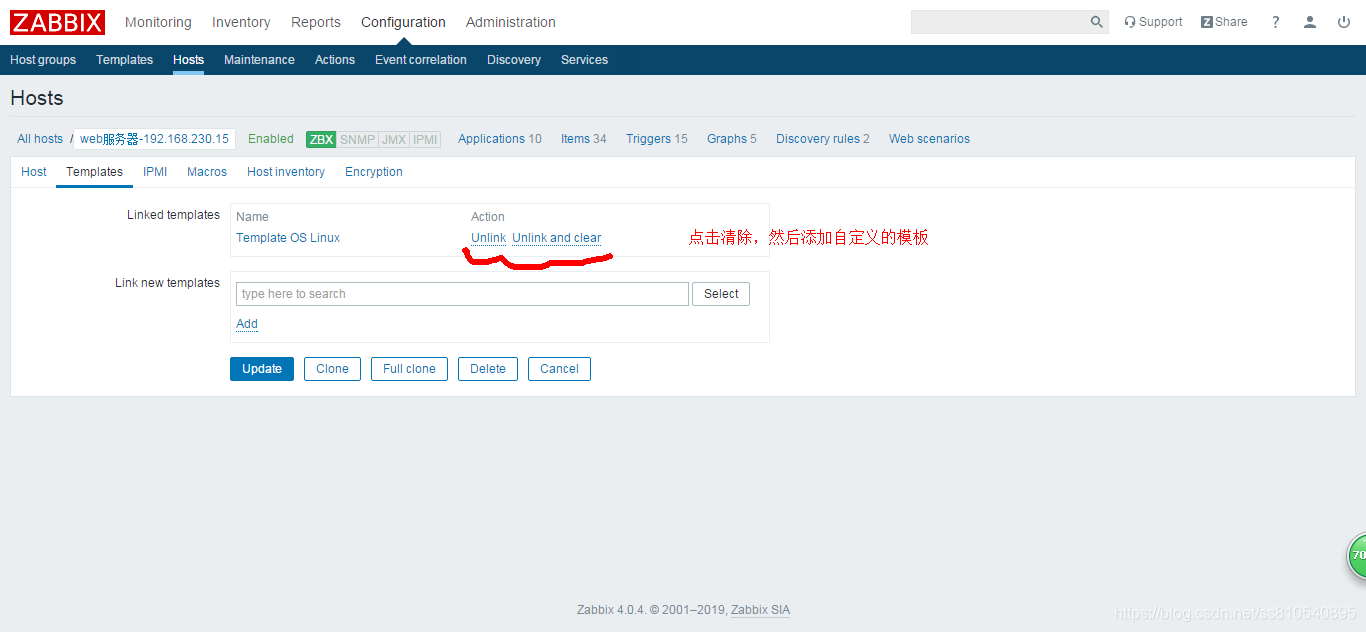Click the Select button
This screenshot has height=632, width=1366.
click(721, 294)
